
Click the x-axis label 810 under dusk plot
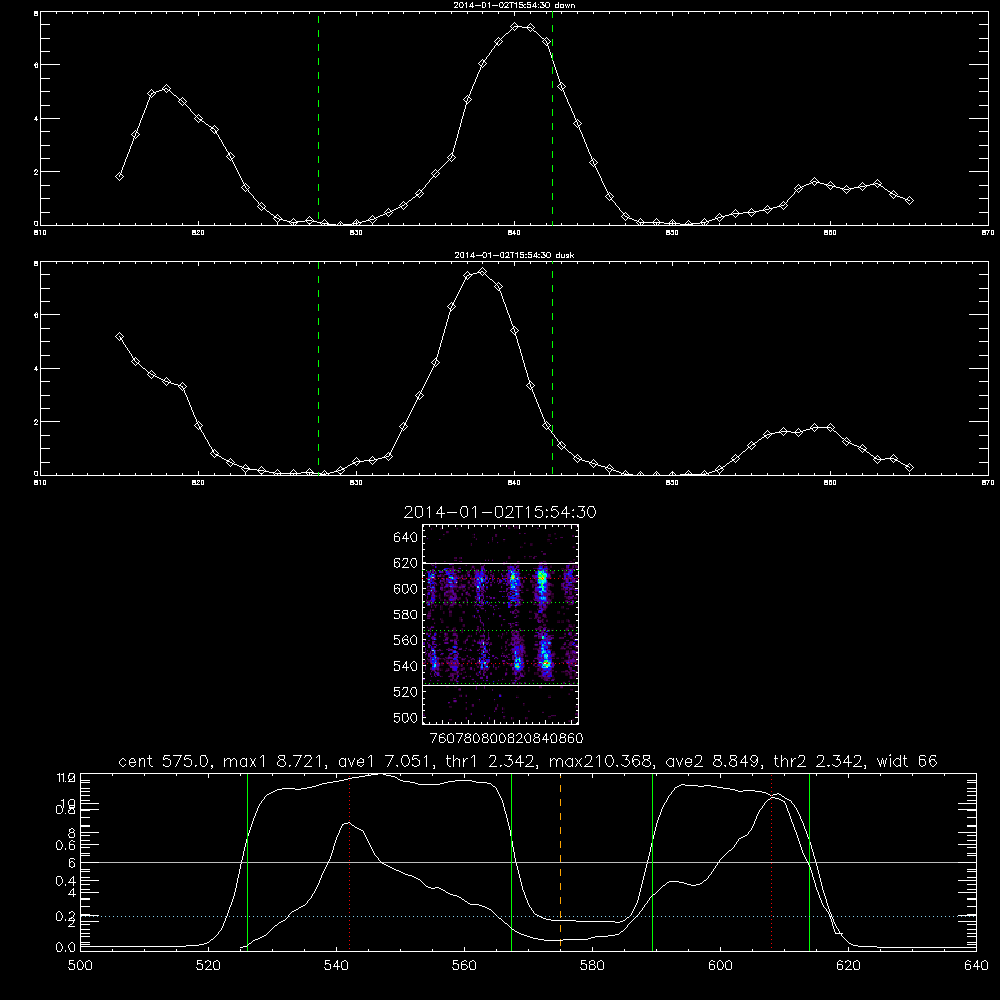40,483
